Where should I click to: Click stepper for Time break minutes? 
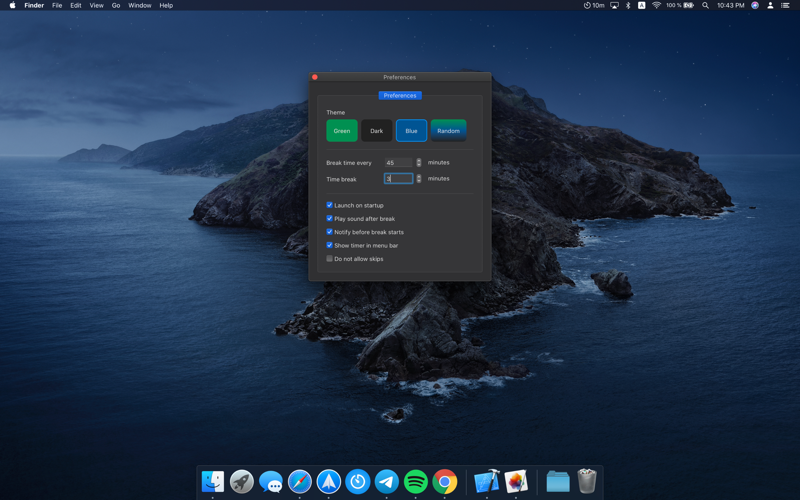coord(419,179)
